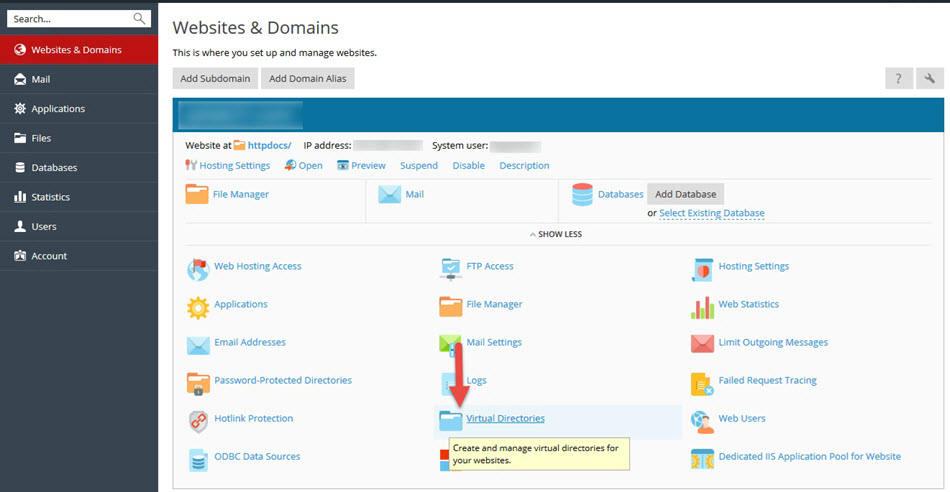
Task: Click the Password-Protected Directories folder icon
Action: [198, 382]
